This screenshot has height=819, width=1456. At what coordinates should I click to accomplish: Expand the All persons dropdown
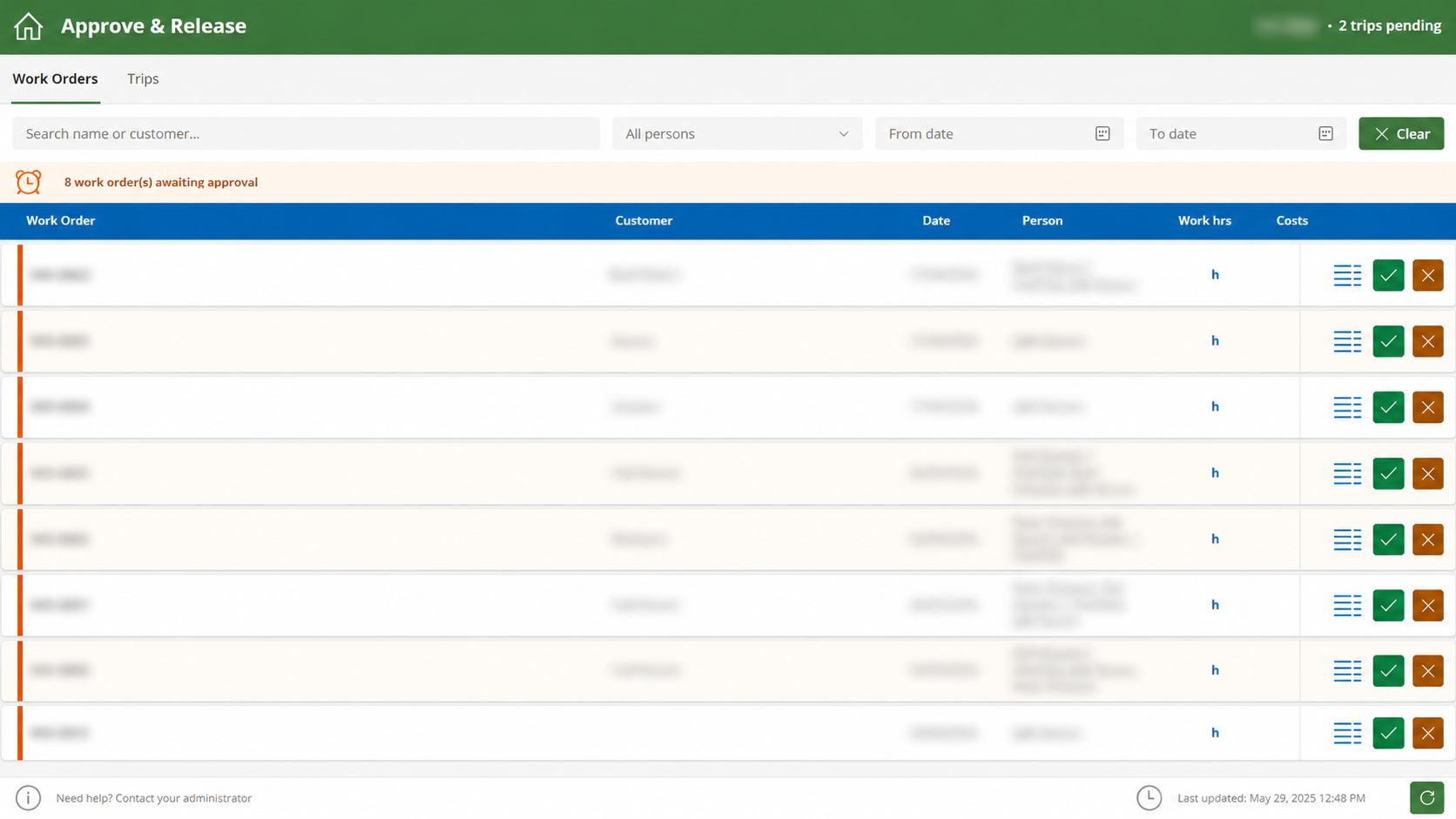(737, 133)
